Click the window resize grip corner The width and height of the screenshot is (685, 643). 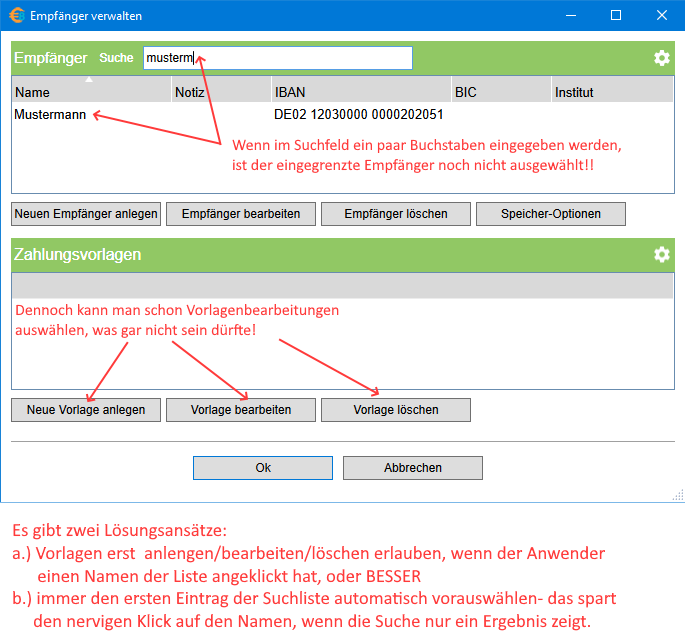(678, 495)
